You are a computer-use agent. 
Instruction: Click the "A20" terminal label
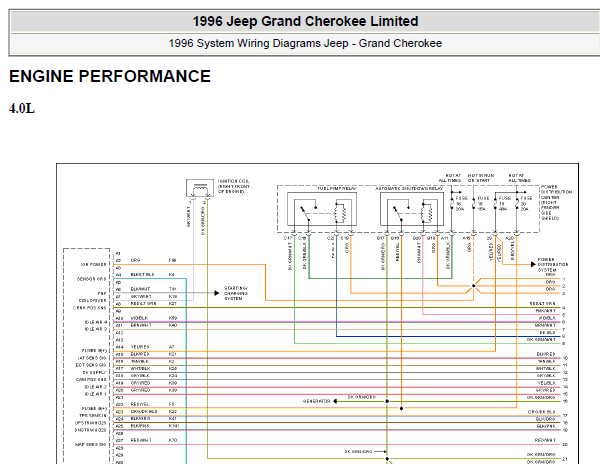[509, 238]
